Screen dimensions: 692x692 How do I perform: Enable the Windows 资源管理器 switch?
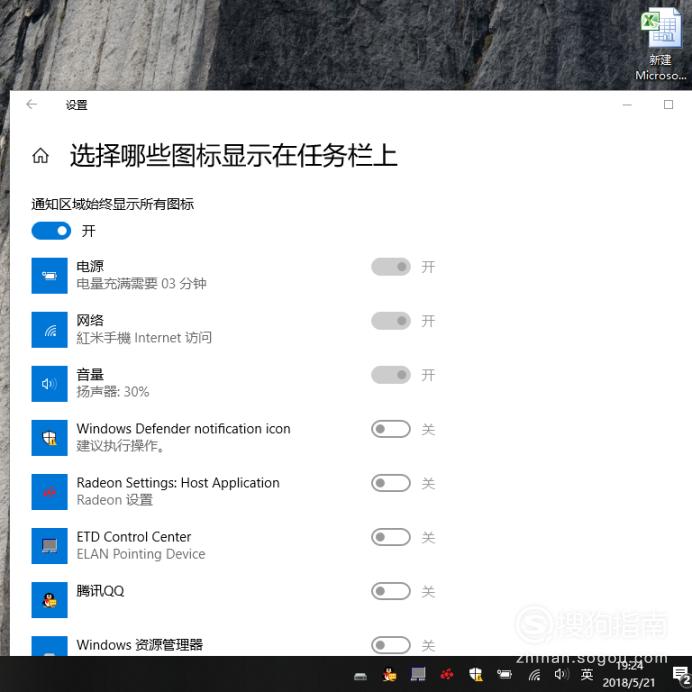click(391, 645)
